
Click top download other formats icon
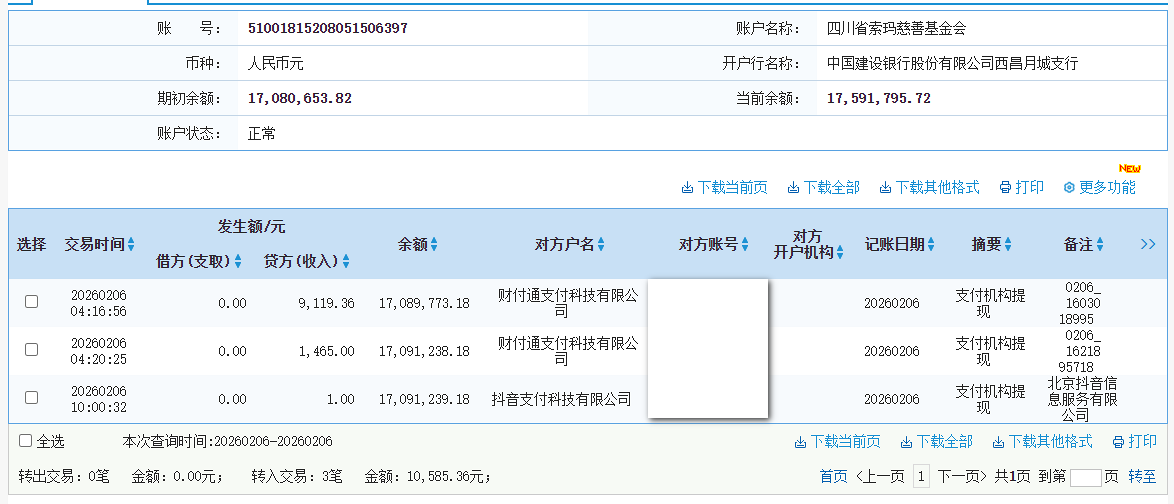[885, 188]
